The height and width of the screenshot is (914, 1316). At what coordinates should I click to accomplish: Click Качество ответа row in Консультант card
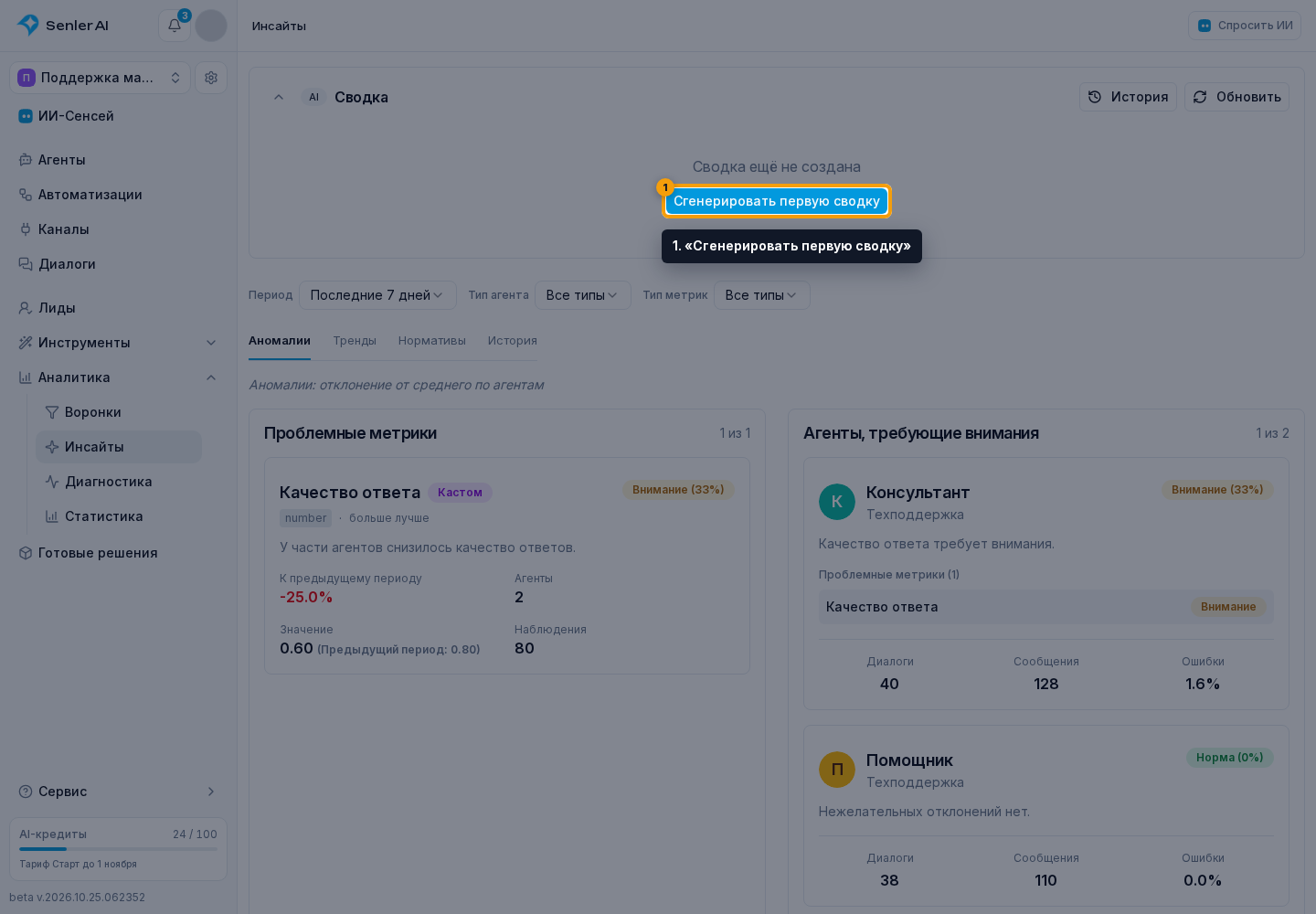[x=1045, y=607]
